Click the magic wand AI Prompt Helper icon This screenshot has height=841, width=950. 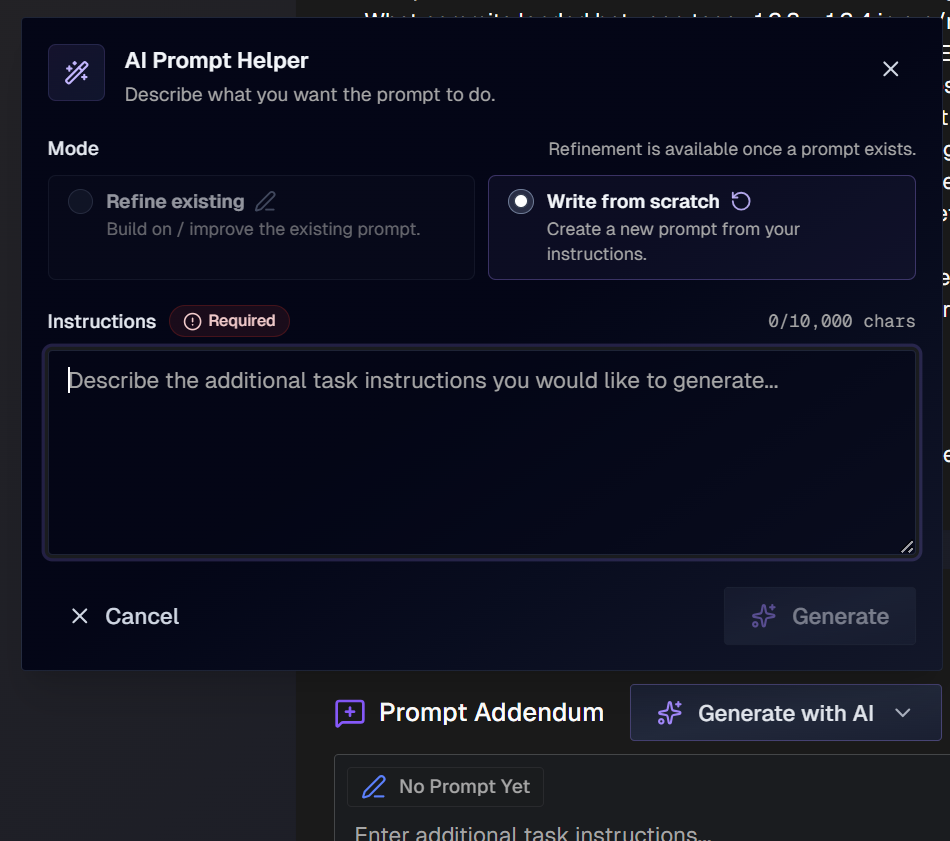(x=76, y=72)
